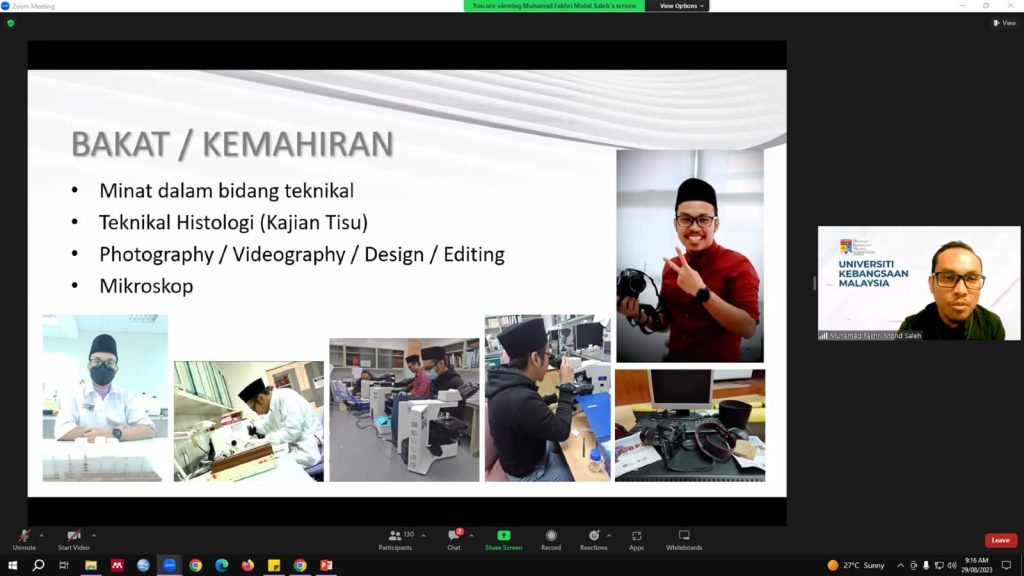Open the Chat panel
1024x576 pixels.
(x=454, y=538)
